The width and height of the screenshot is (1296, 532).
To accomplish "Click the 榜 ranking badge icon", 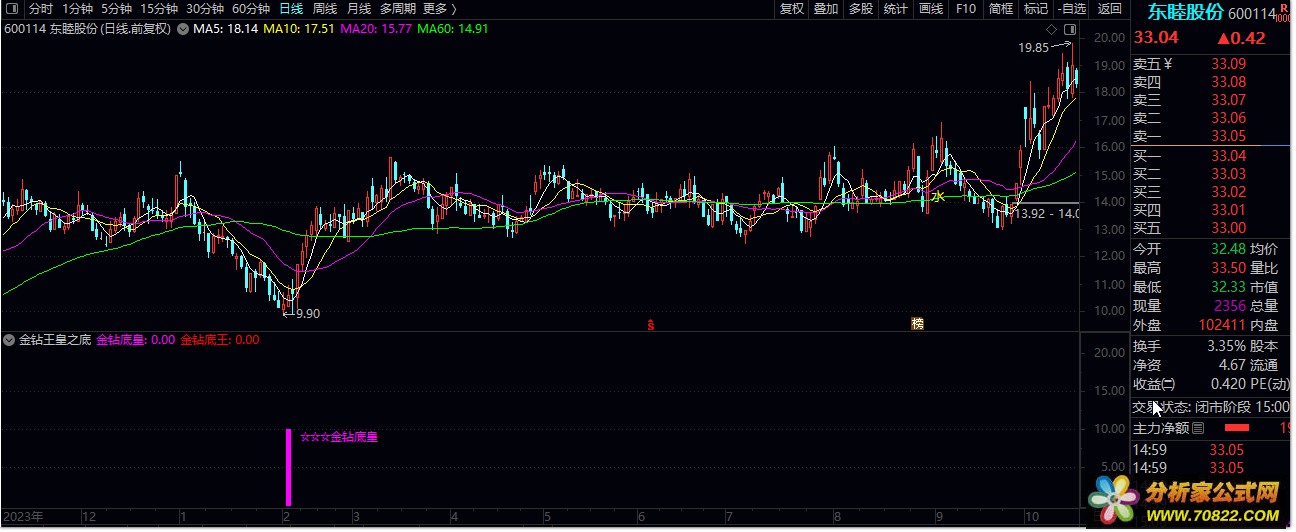I will pyautogui.click(x=917, y=324).
